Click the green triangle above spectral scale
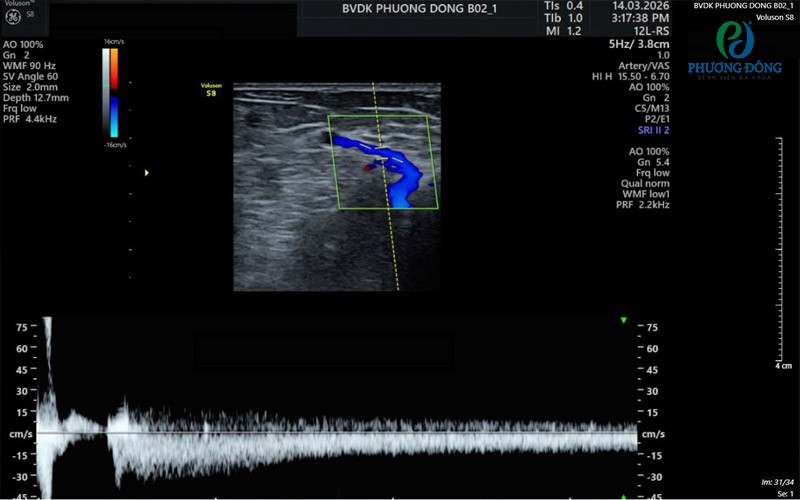 pos(623,320)
